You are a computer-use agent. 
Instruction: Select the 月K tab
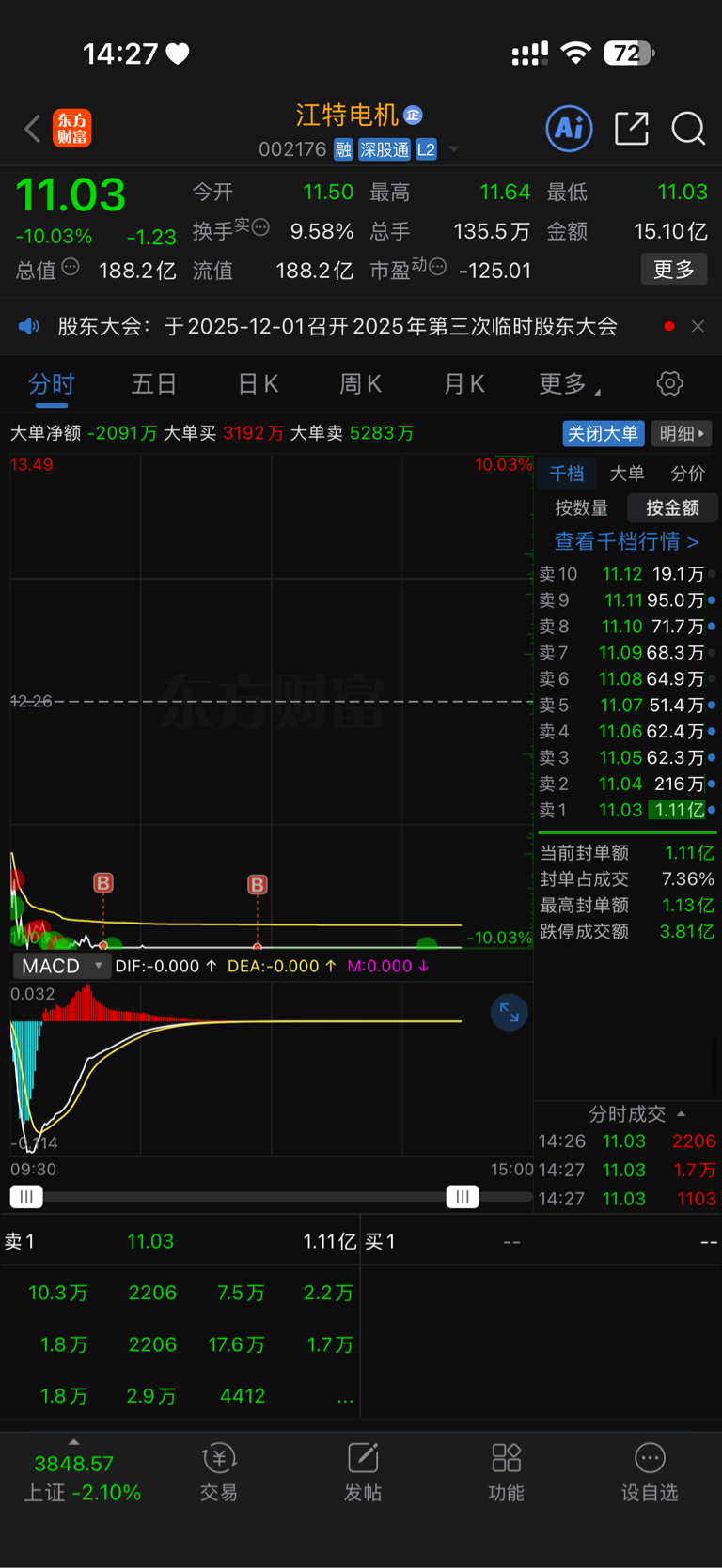pos(463,383)
